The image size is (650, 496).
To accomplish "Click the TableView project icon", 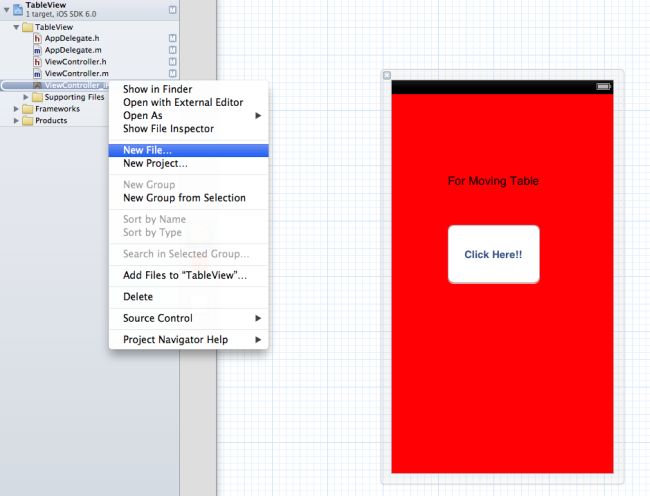I will click(18, 9).
